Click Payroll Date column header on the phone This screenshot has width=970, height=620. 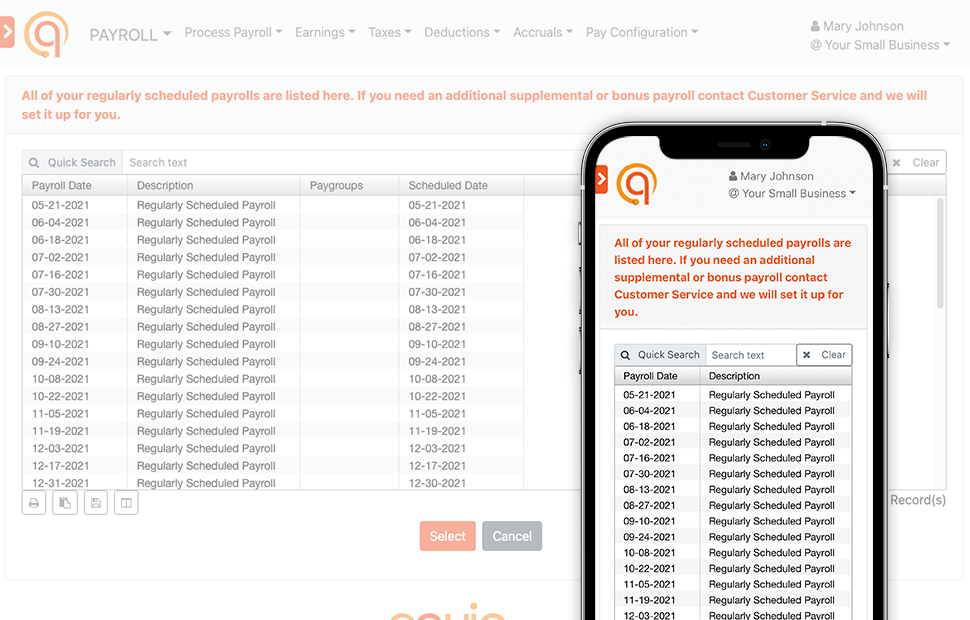657,376
